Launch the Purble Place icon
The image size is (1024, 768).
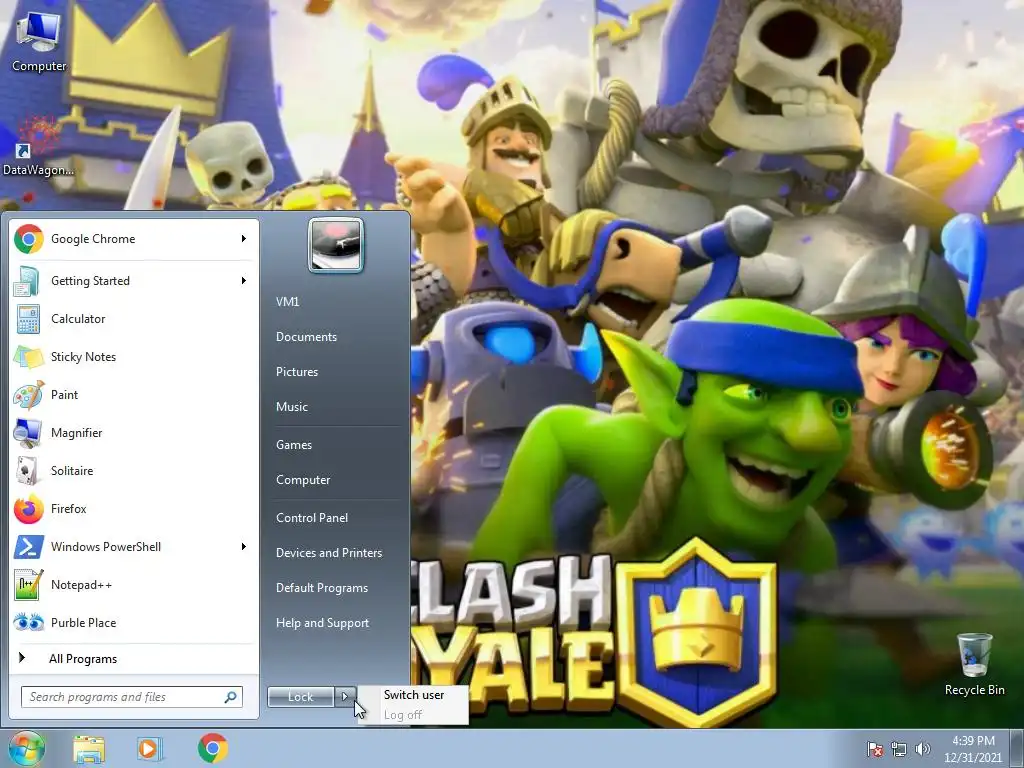tap(29, 622)
